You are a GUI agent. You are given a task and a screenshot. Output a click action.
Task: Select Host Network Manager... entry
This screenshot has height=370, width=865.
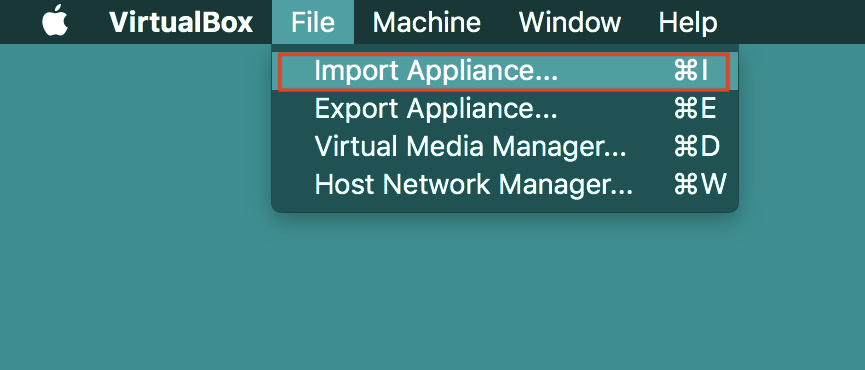505,184
